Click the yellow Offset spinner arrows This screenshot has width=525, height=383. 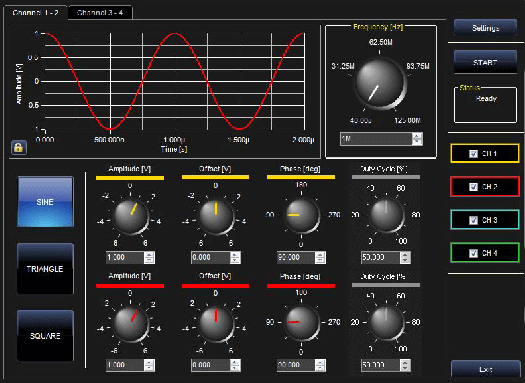235,257
